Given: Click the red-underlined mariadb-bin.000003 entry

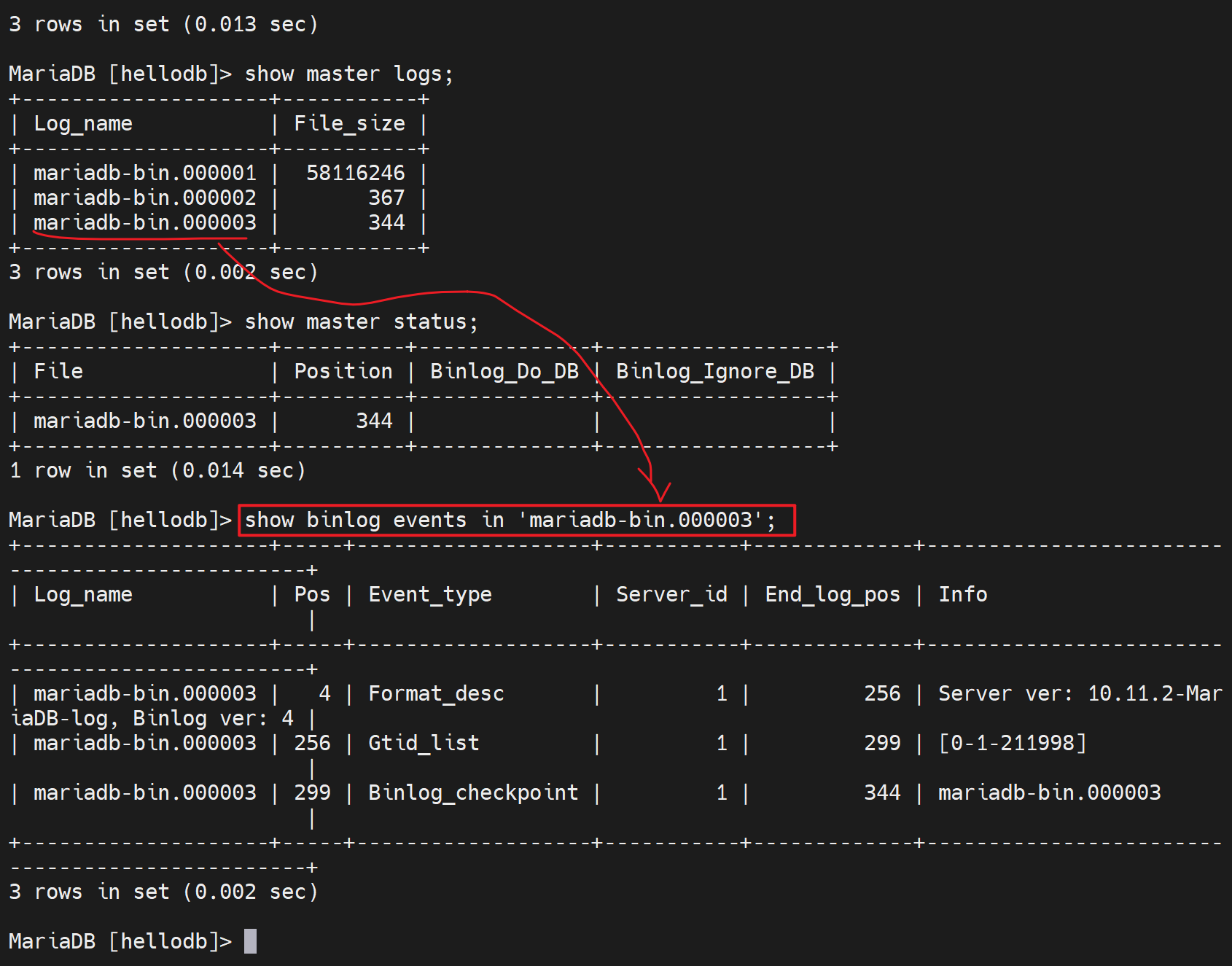Looking at the screenshot, I should click(145, 223).
